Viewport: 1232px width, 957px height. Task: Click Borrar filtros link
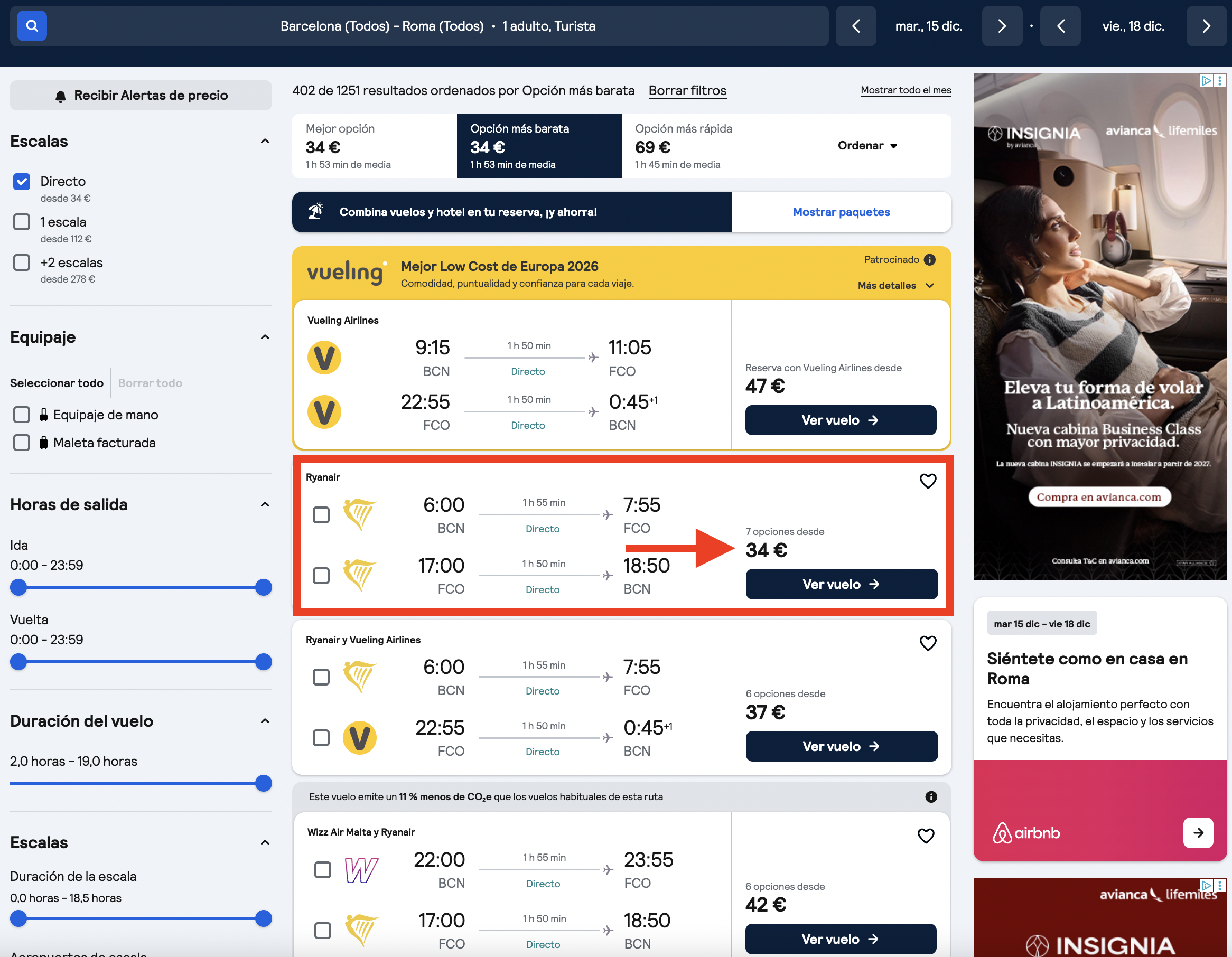pyautogui.click(x=687, y=91)
